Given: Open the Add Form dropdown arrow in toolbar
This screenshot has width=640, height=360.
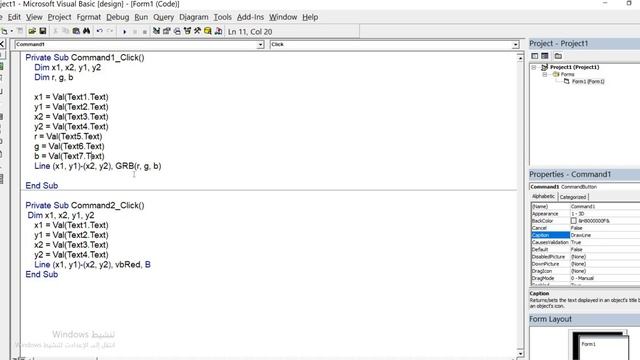Looking at the screenshot, I should [x=11, y=31].
